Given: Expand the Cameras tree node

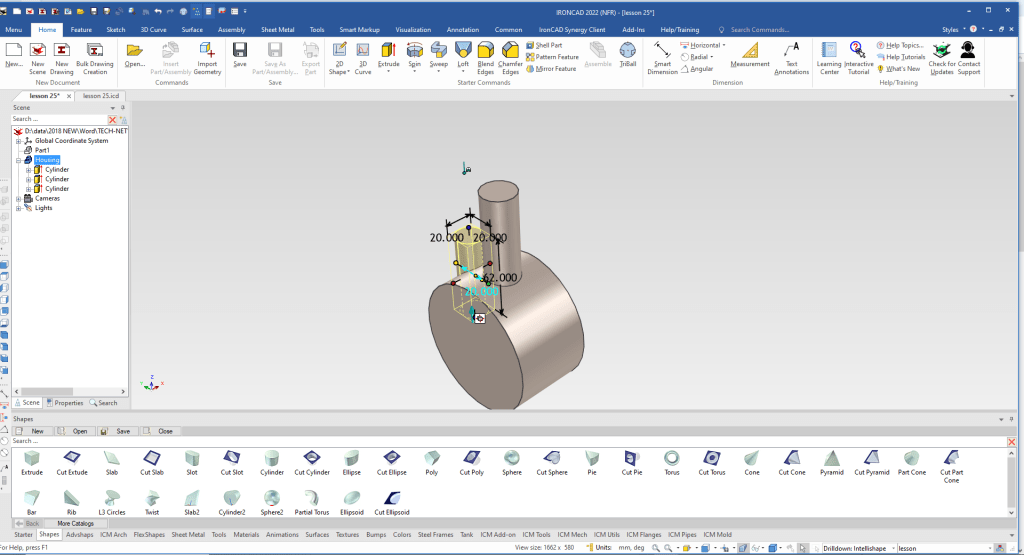Looking at the screenshot, I should pos(18,198).
